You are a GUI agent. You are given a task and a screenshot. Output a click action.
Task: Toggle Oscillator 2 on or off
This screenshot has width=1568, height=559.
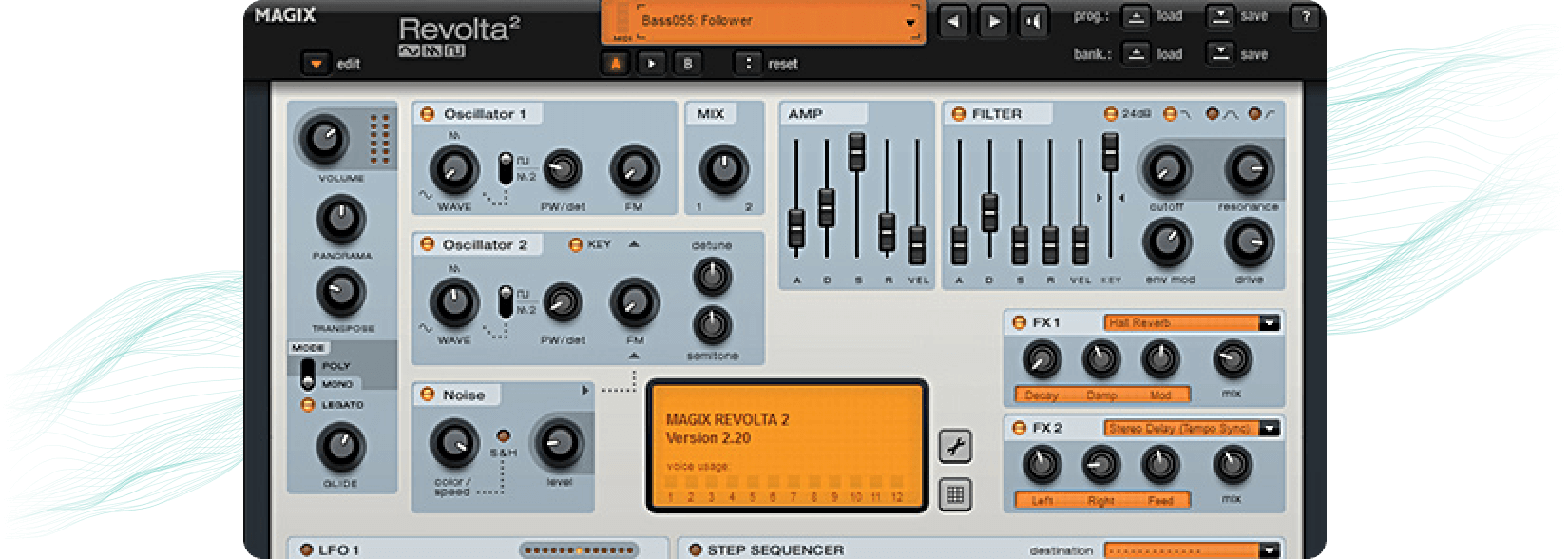(x=428, y=245)
